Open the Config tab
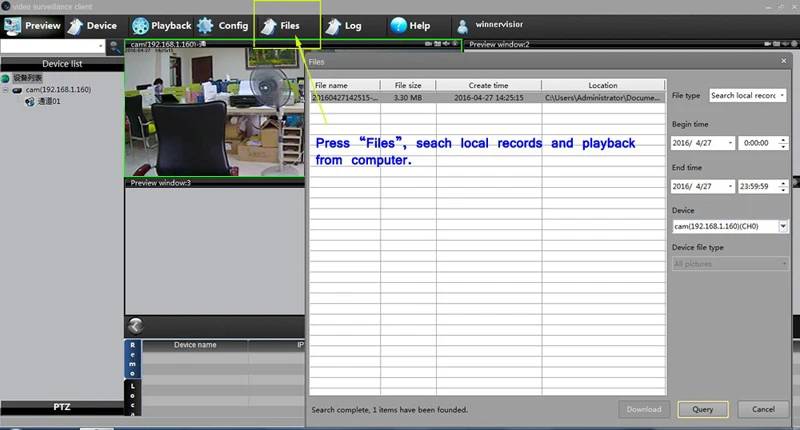The height and width of the screenshot is (430, 800). [223, 26]
